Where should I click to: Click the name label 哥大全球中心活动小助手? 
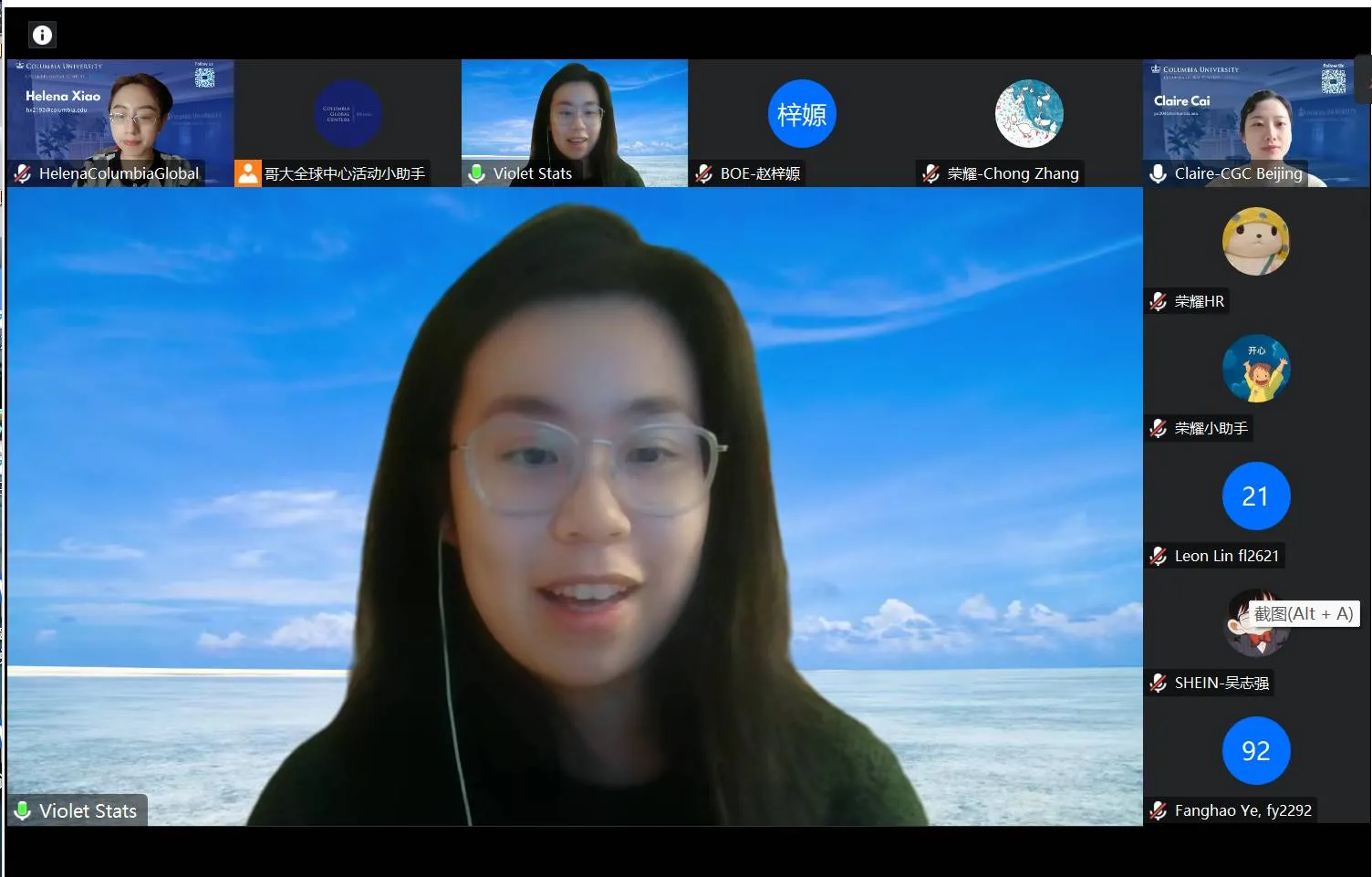coord(345,173)
